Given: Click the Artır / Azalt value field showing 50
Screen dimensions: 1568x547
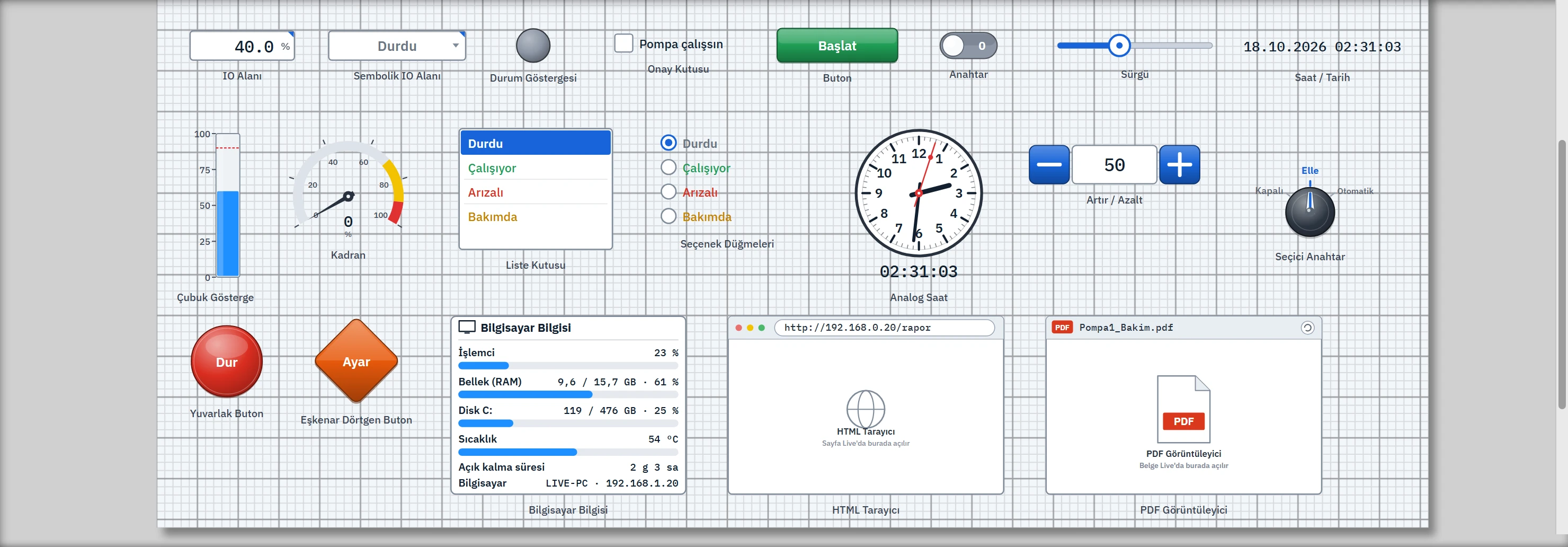Looking at the screenshot, I should click(1114, 164).
